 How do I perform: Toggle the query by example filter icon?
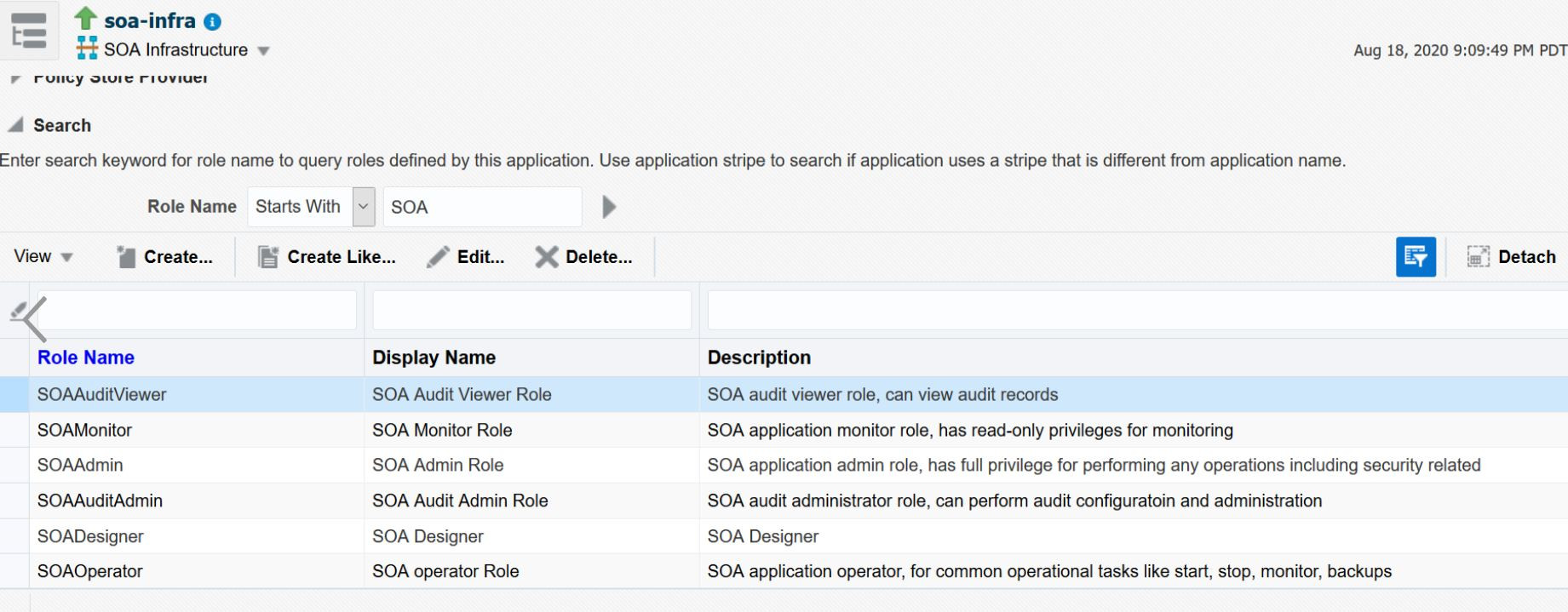pos(1416,257)
